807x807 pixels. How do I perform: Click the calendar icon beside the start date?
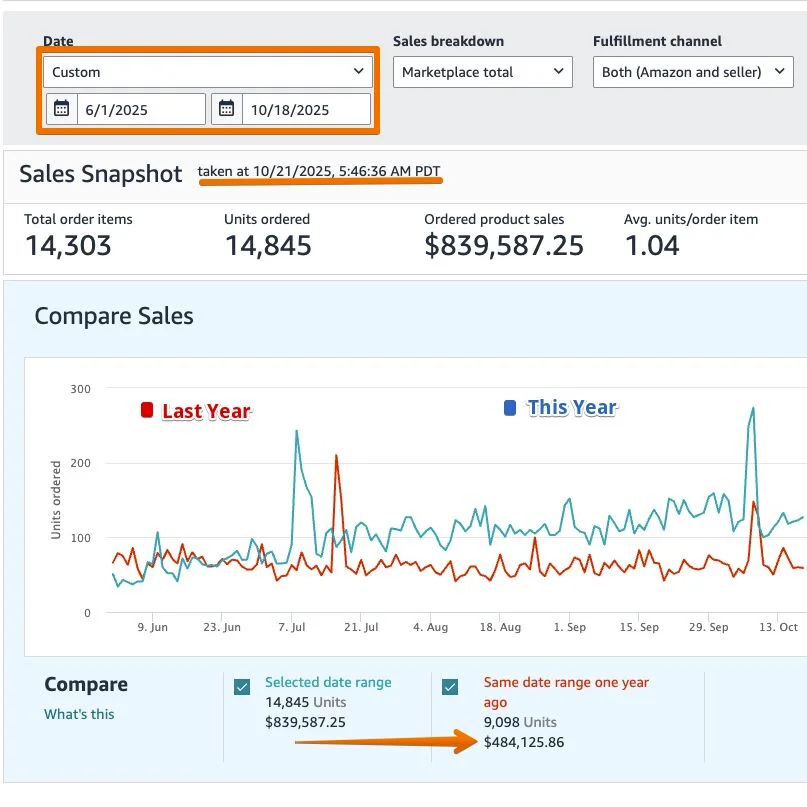click(62, 108)
